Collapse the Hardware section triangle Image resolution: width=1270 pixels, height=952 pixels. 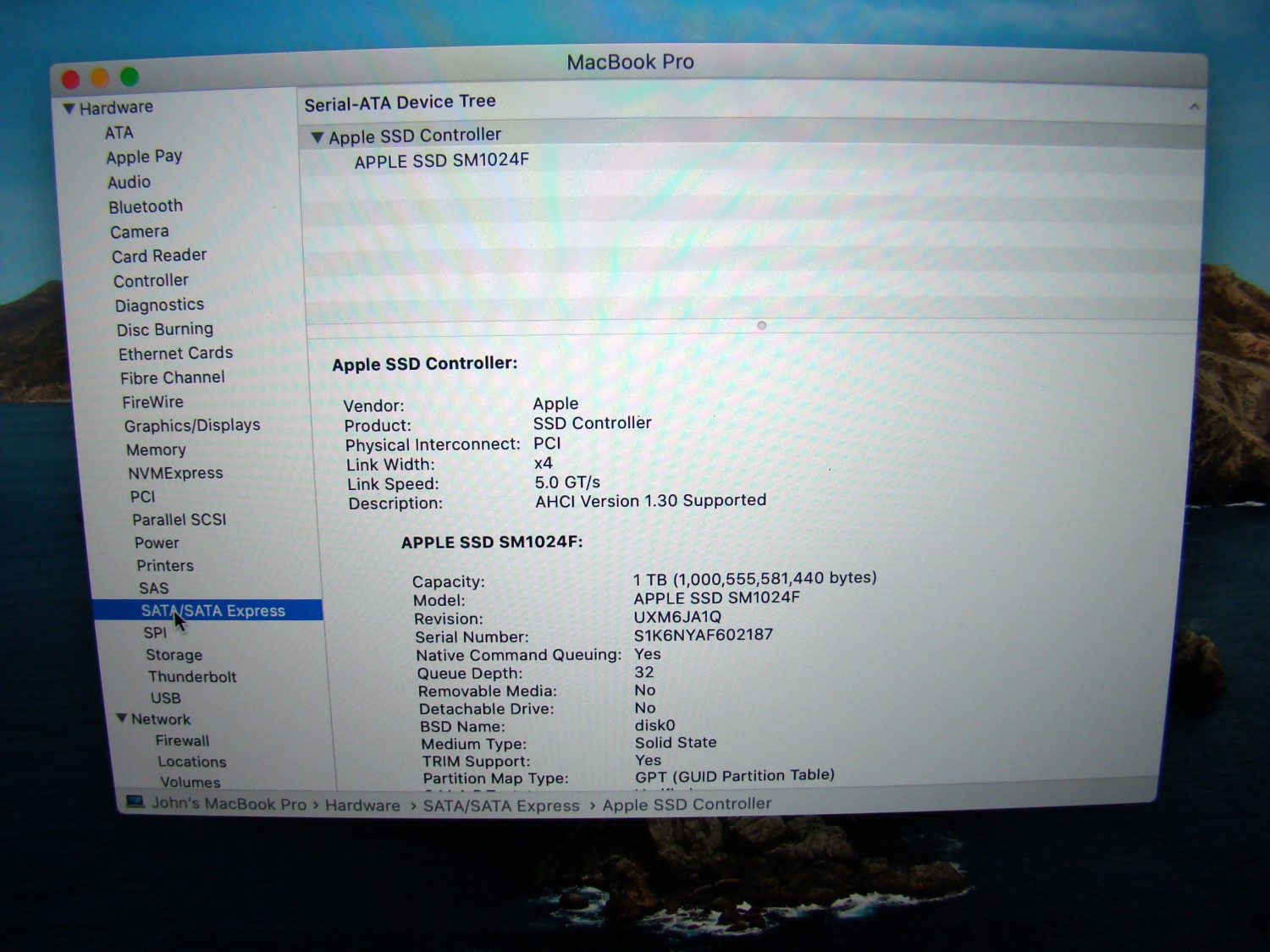coord(69,108)
